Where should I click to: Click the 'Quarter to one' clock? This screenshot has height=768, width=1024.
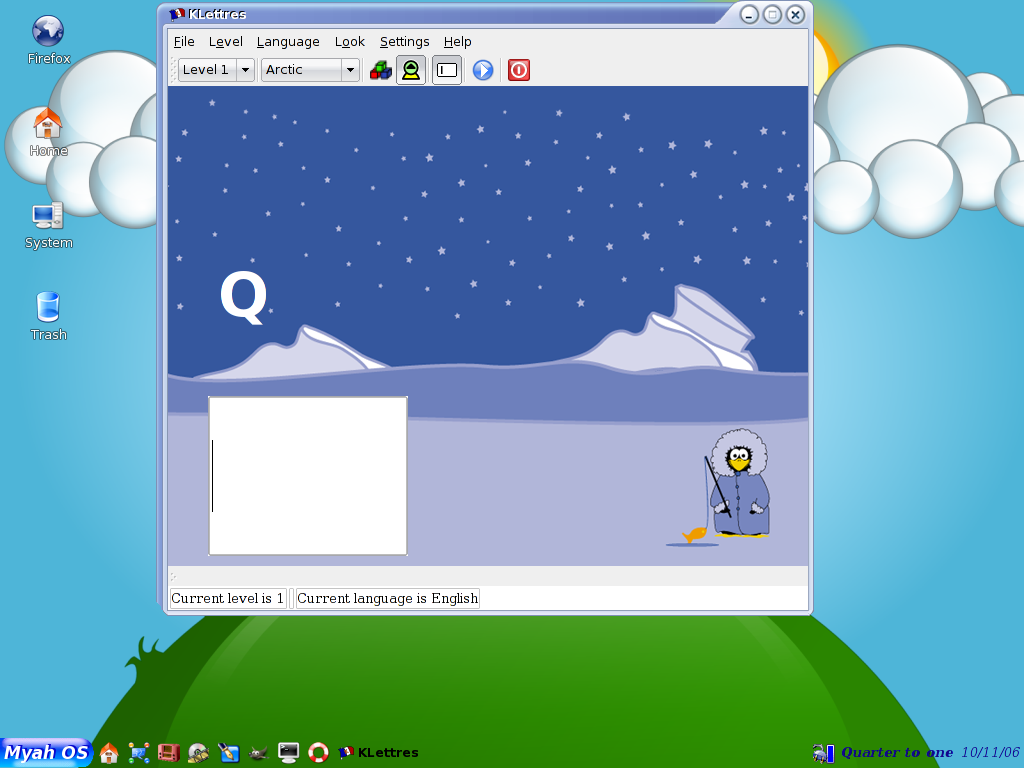(897, 752)
